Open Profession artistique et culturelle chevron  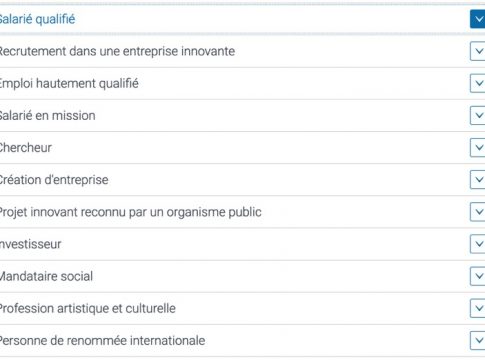(x=478, y=308)
